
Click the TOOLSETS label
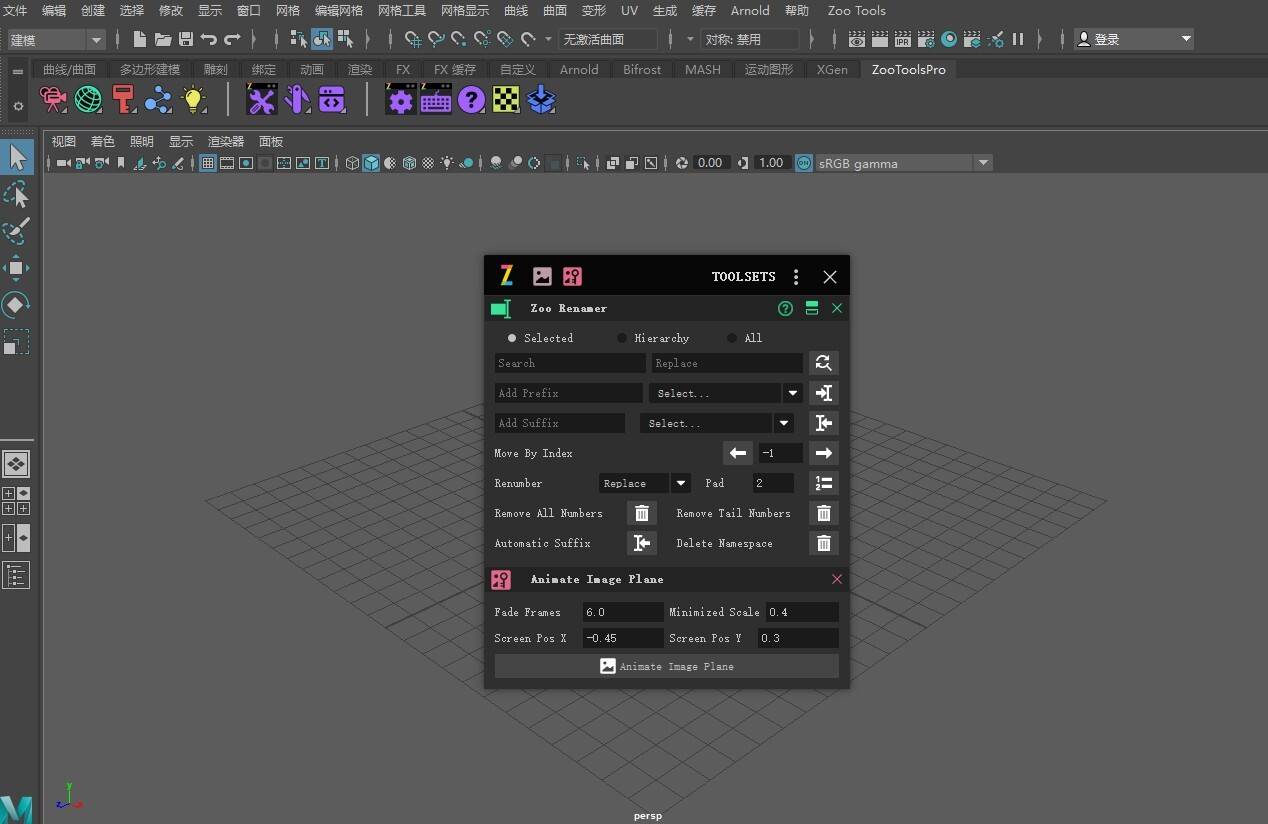(x=743, y=276)
